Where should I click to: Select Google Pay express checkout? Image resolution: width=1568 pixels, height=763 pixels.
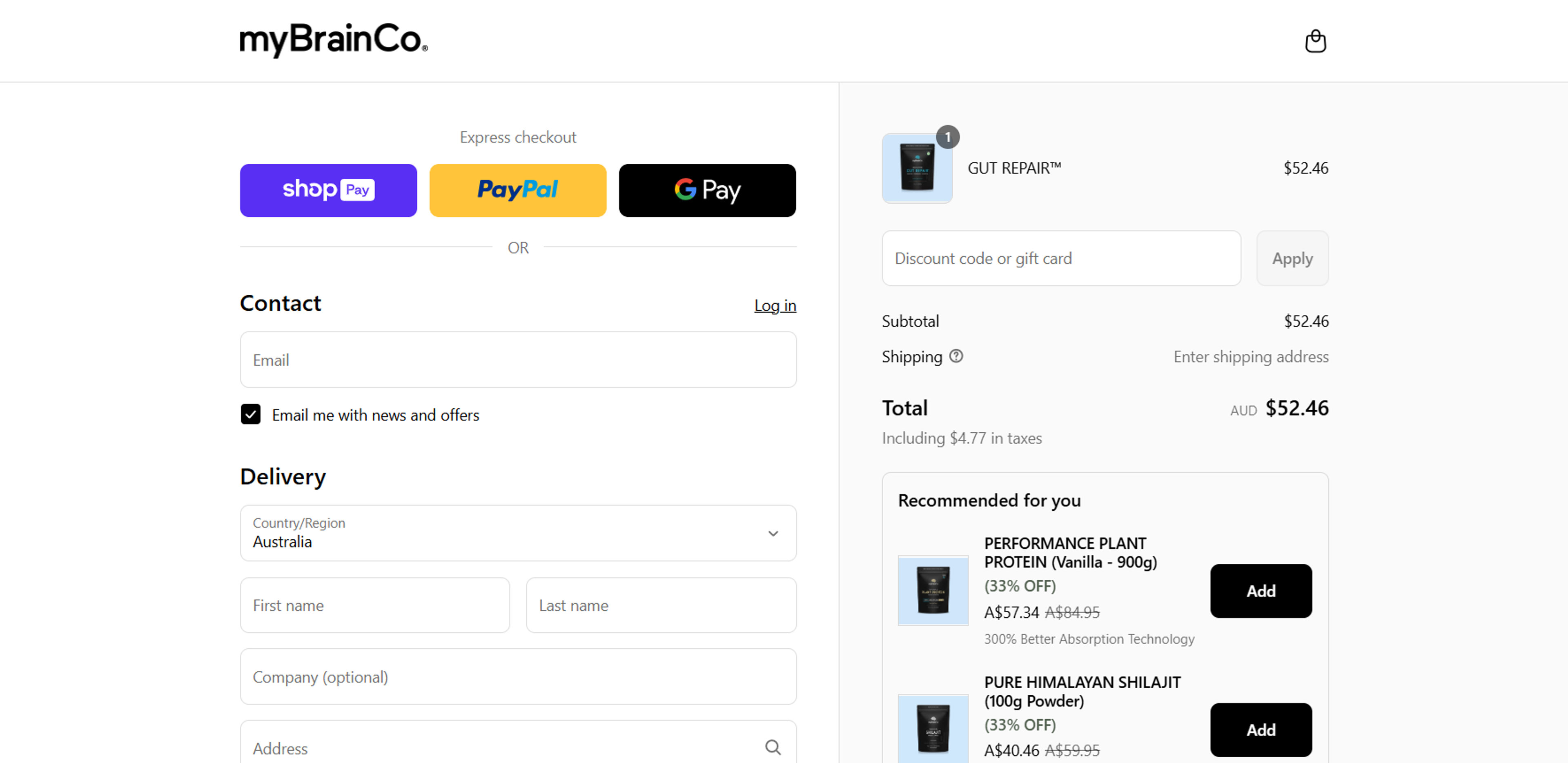coord(707,190)
